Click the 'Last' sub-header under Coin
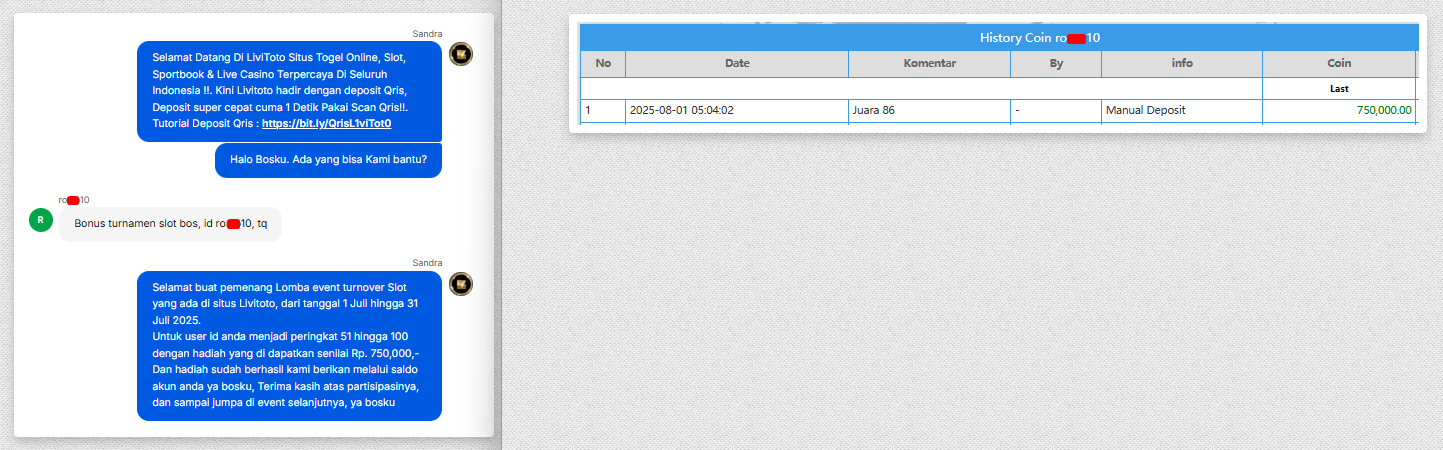Viewport: 1443px width, 450px height. pos(1340,89)
